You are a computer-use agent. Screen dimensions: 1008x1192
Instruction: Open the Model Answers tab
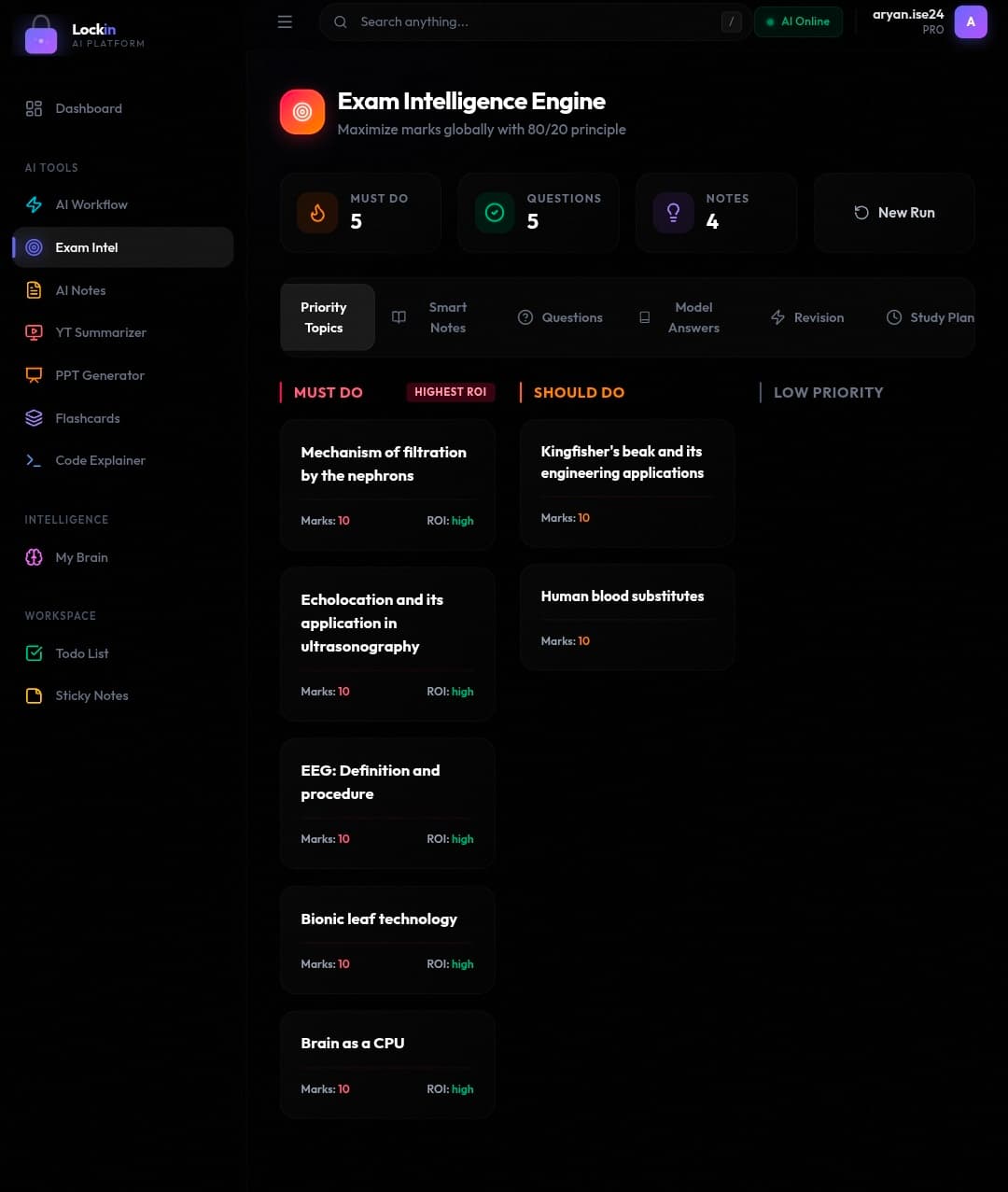click(679, 317)
